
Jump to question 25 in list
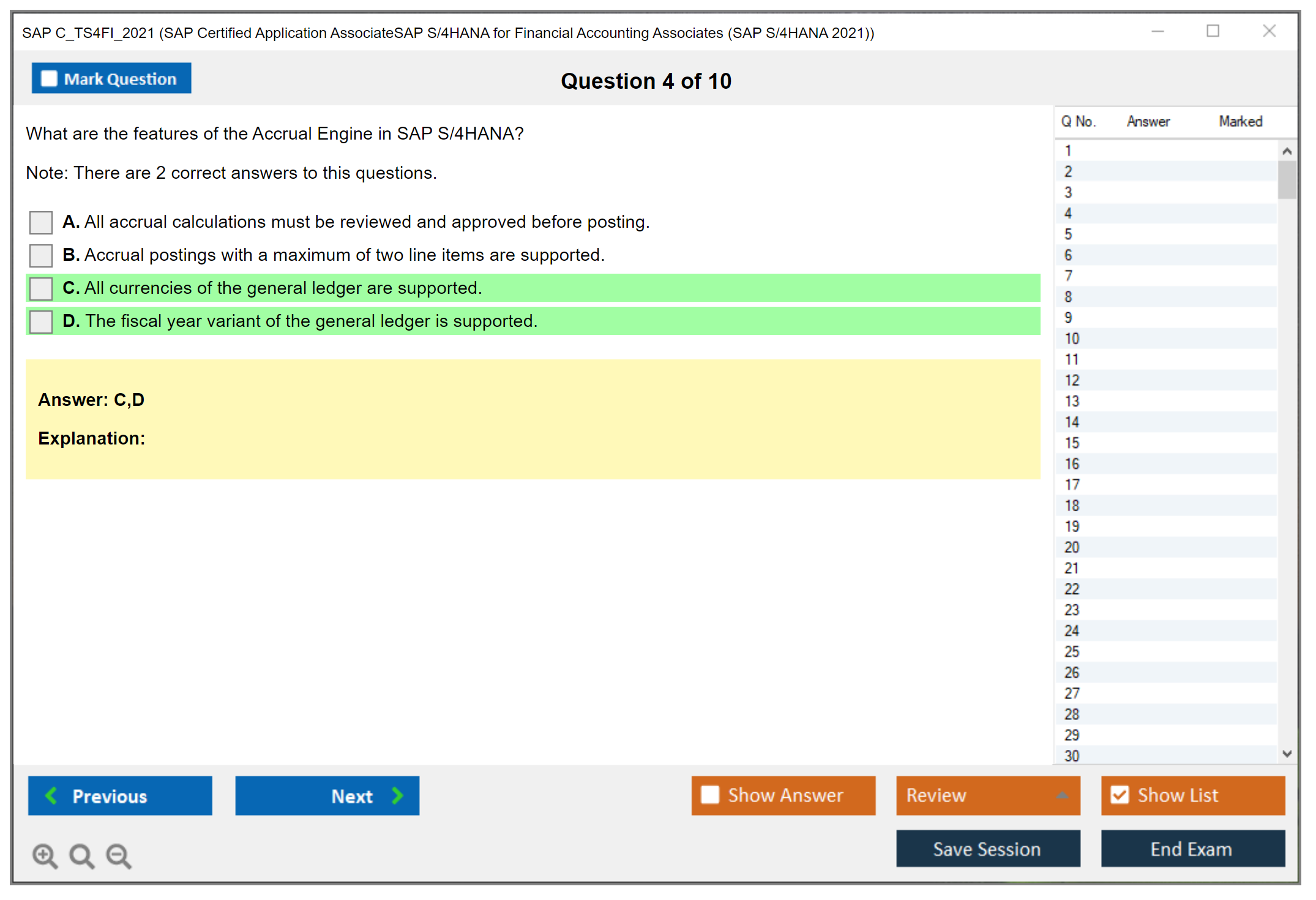[1072, 651]
